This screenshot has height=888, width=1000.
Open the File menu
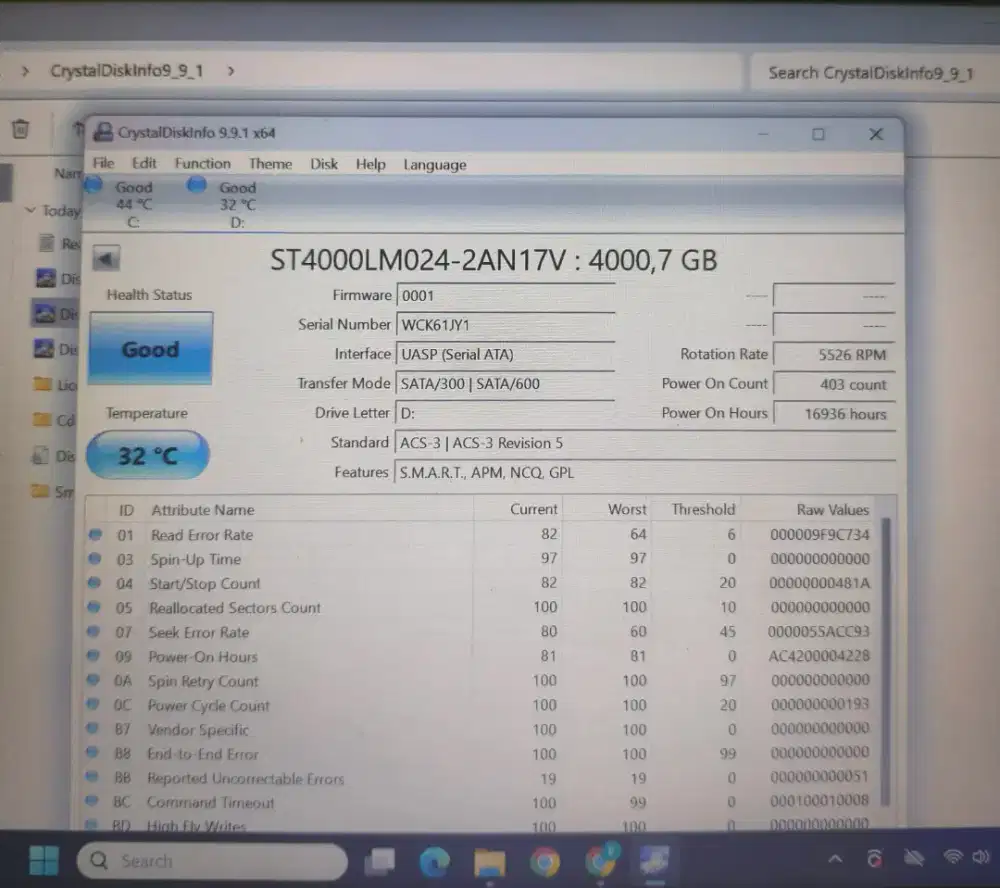point(103,163)
